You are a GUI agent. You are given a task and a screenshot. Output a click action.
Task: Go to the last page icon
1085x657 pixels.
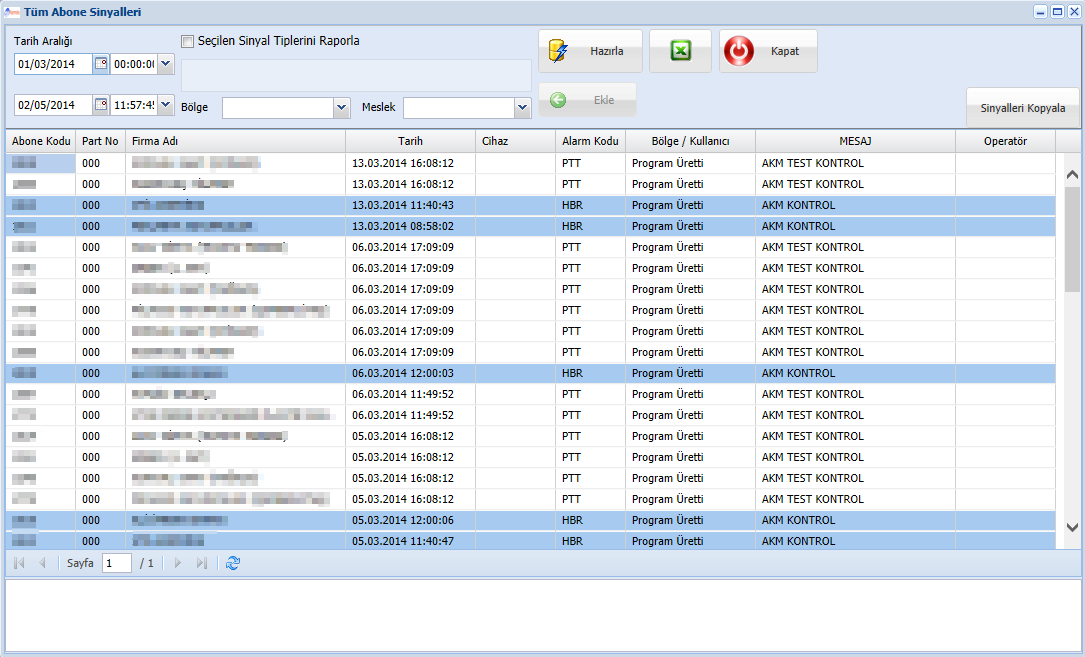201,563
